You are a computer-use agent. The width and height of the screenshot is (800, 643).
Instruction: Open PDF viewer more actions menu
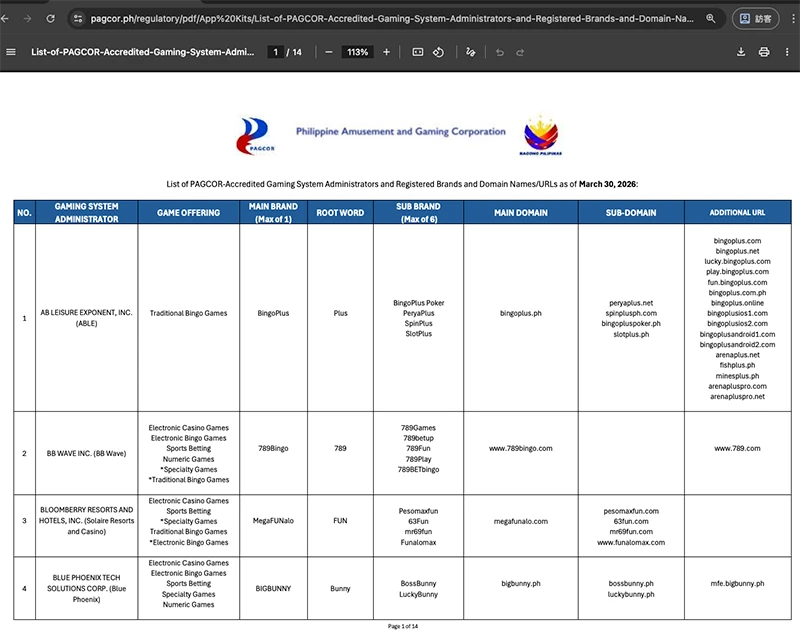click(787, 52)
